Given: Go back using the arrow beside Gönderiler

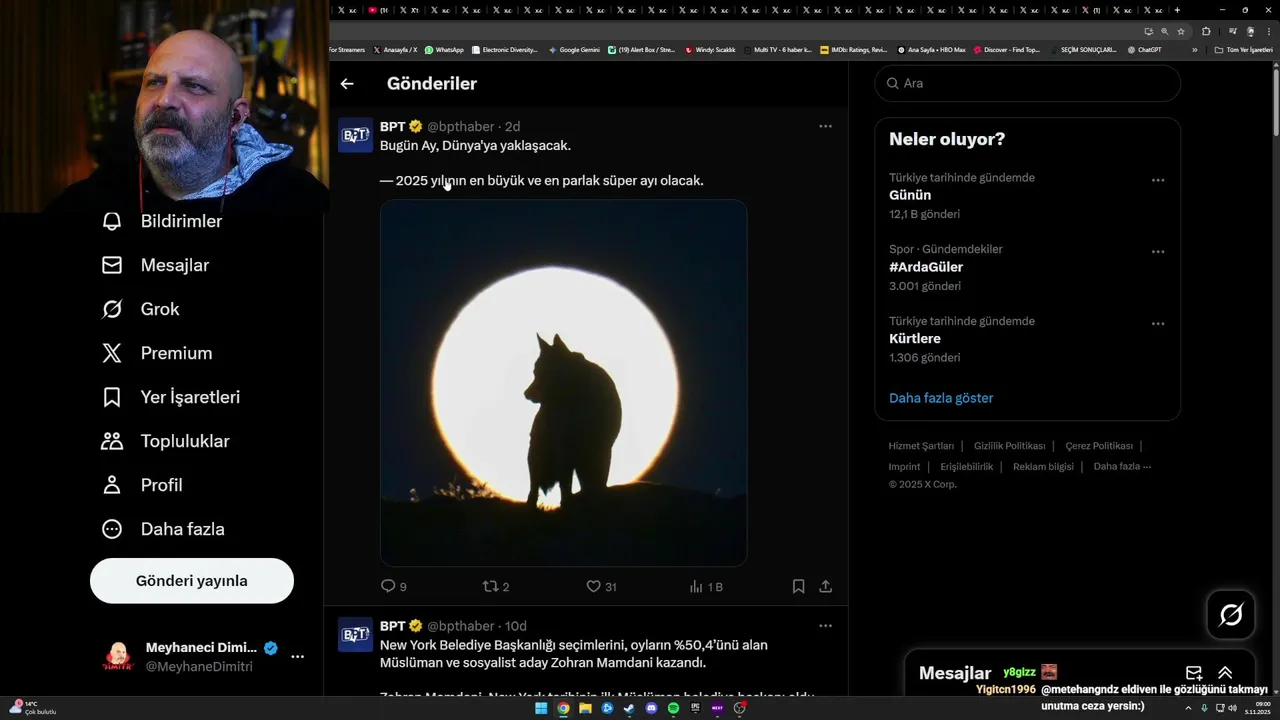Looking at the screenshot, I should click(x=347, y=84).
